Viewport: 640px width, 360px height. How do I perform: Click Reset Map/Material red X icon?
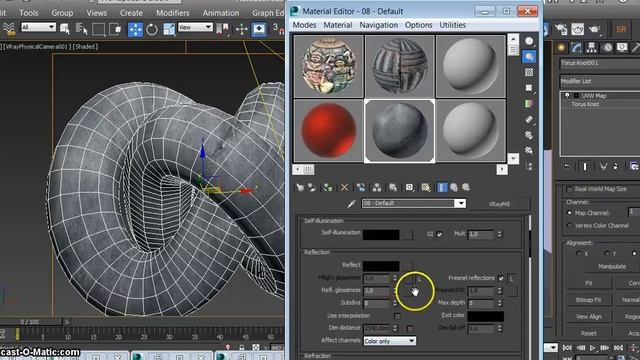click(344, 187)
